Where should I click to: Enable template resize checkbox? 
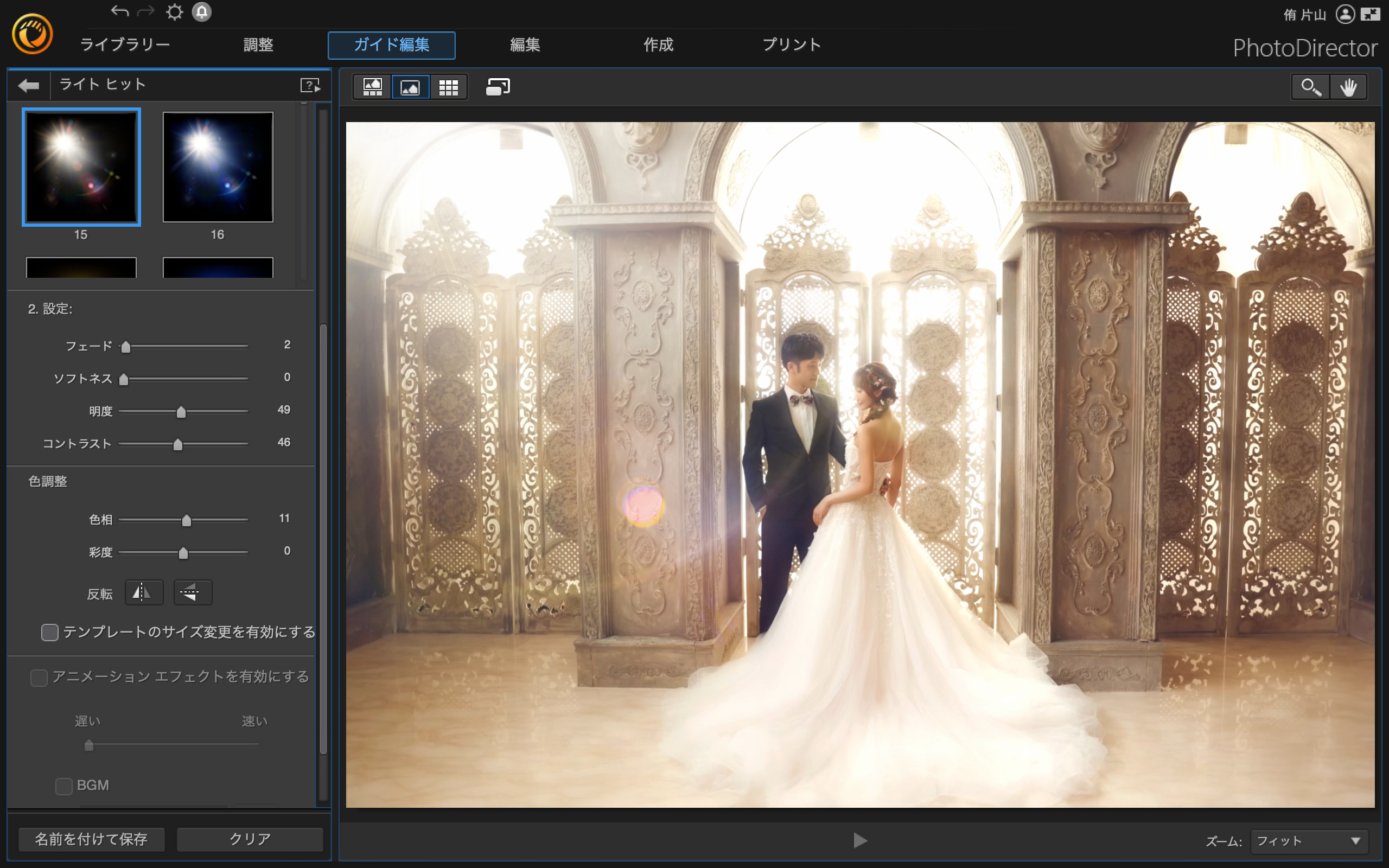click(50, 633)
